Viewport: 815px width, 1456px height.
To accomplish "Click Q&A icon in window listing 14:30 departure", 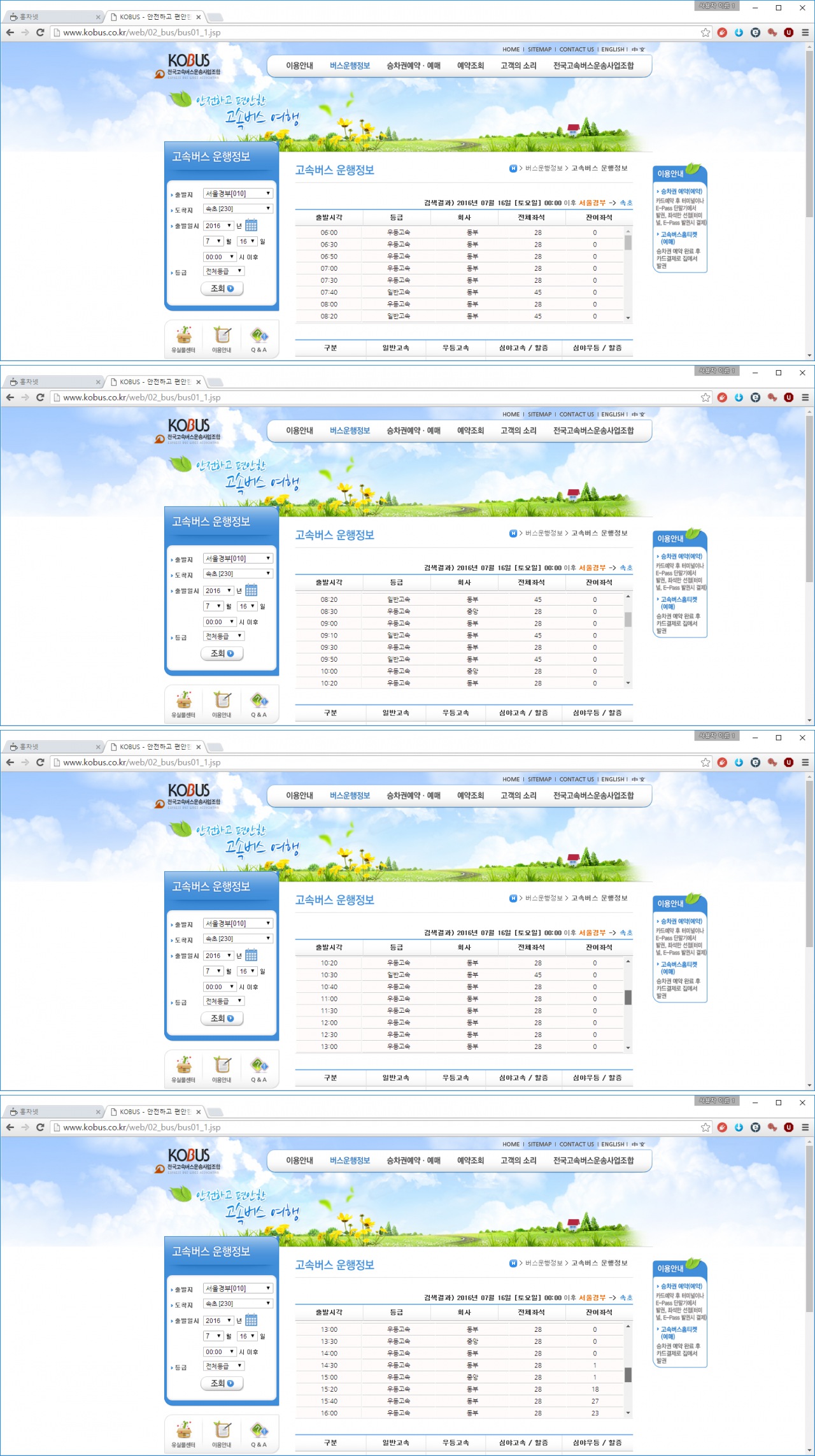I will 259,1431.
